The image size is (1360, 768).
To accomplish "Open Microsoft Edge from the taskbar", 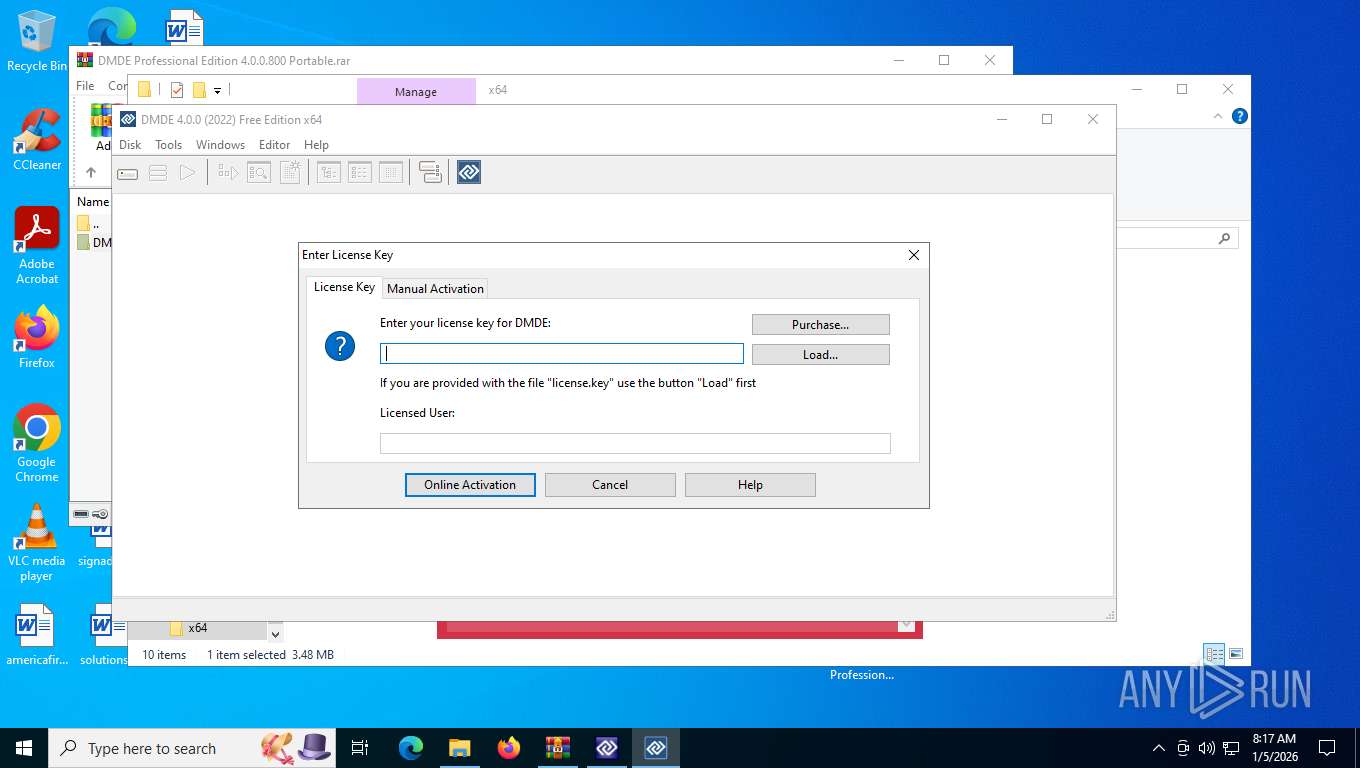I will [x=411, y=748].
